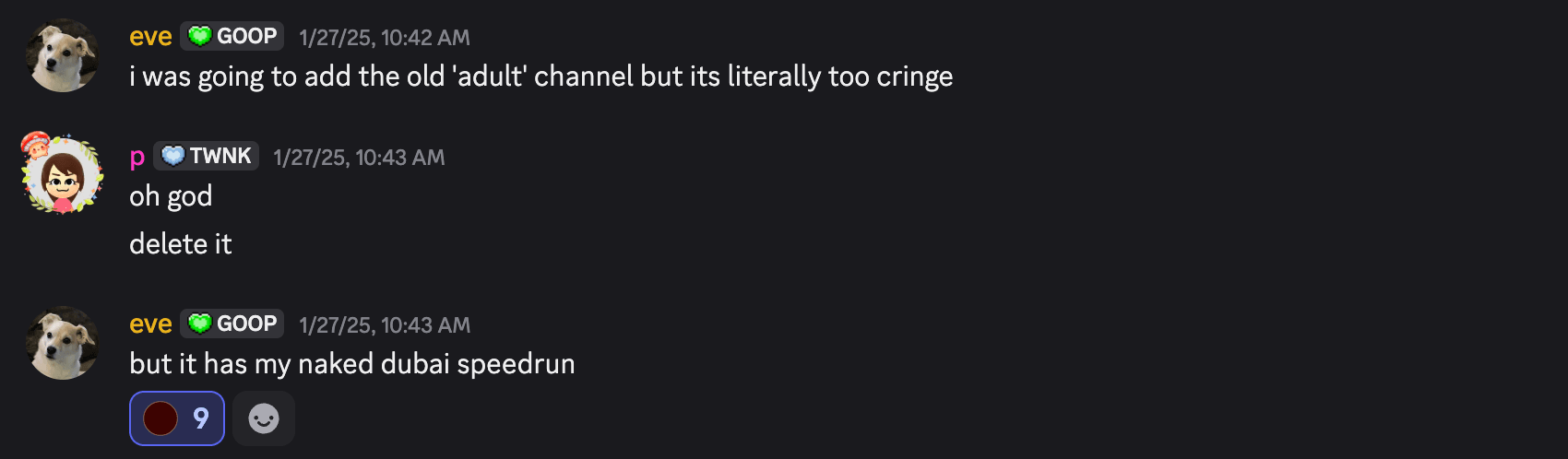
Task: Click the green heart icon in the lower GOOP tag
Action: 199,324
